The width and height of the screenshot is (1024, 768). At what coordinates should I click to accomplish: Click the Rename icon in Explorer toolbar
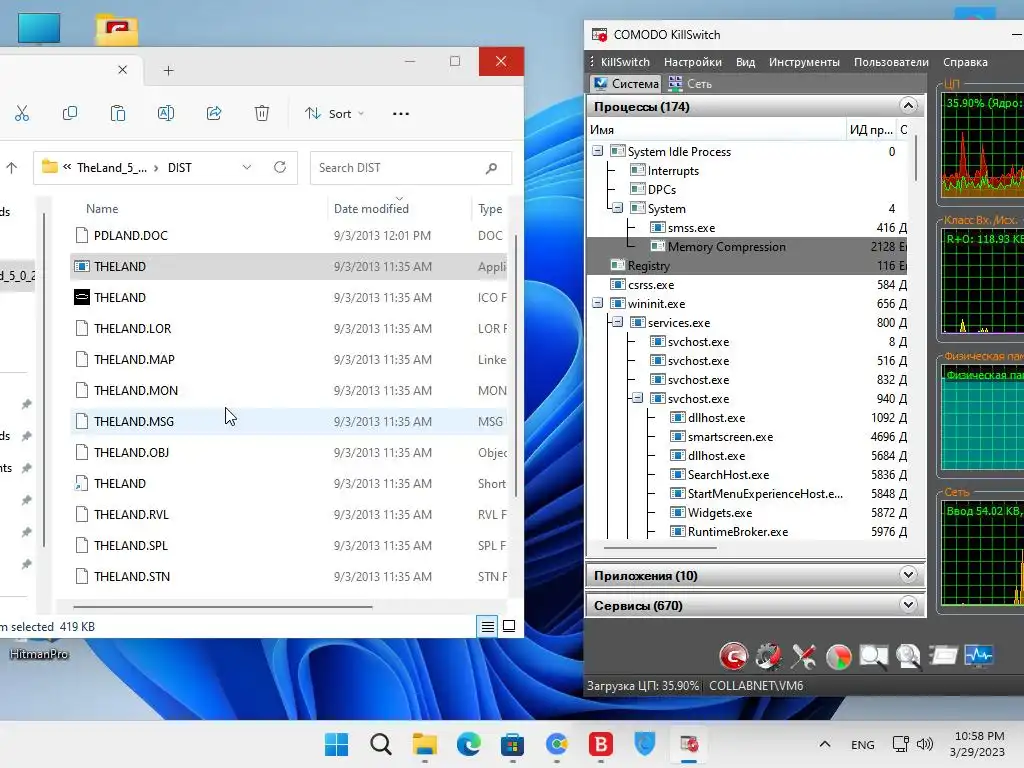click(x=166, y=114)
